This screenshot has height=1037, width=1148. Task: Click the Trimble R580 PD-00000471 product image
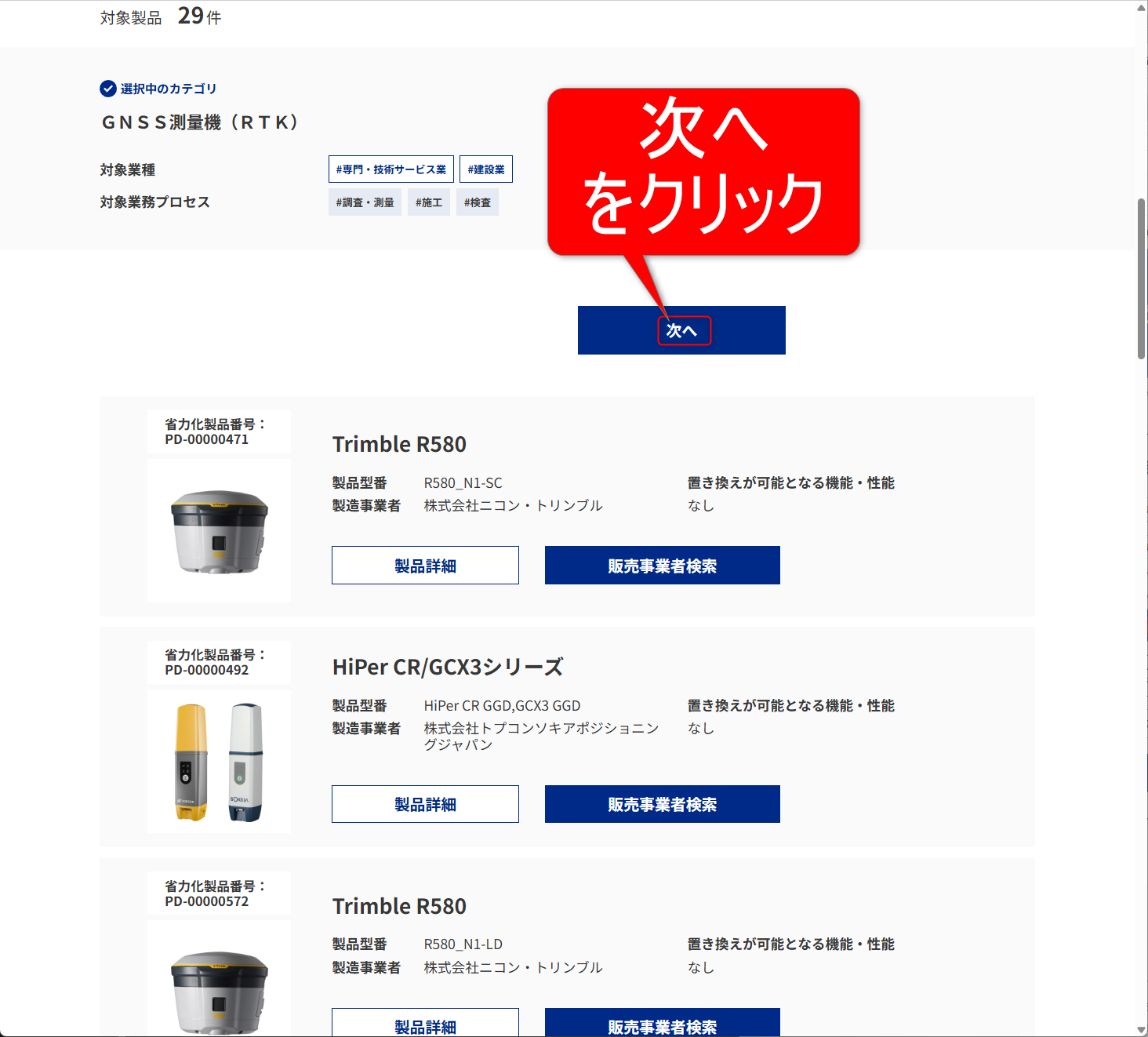tap(220, 531)
